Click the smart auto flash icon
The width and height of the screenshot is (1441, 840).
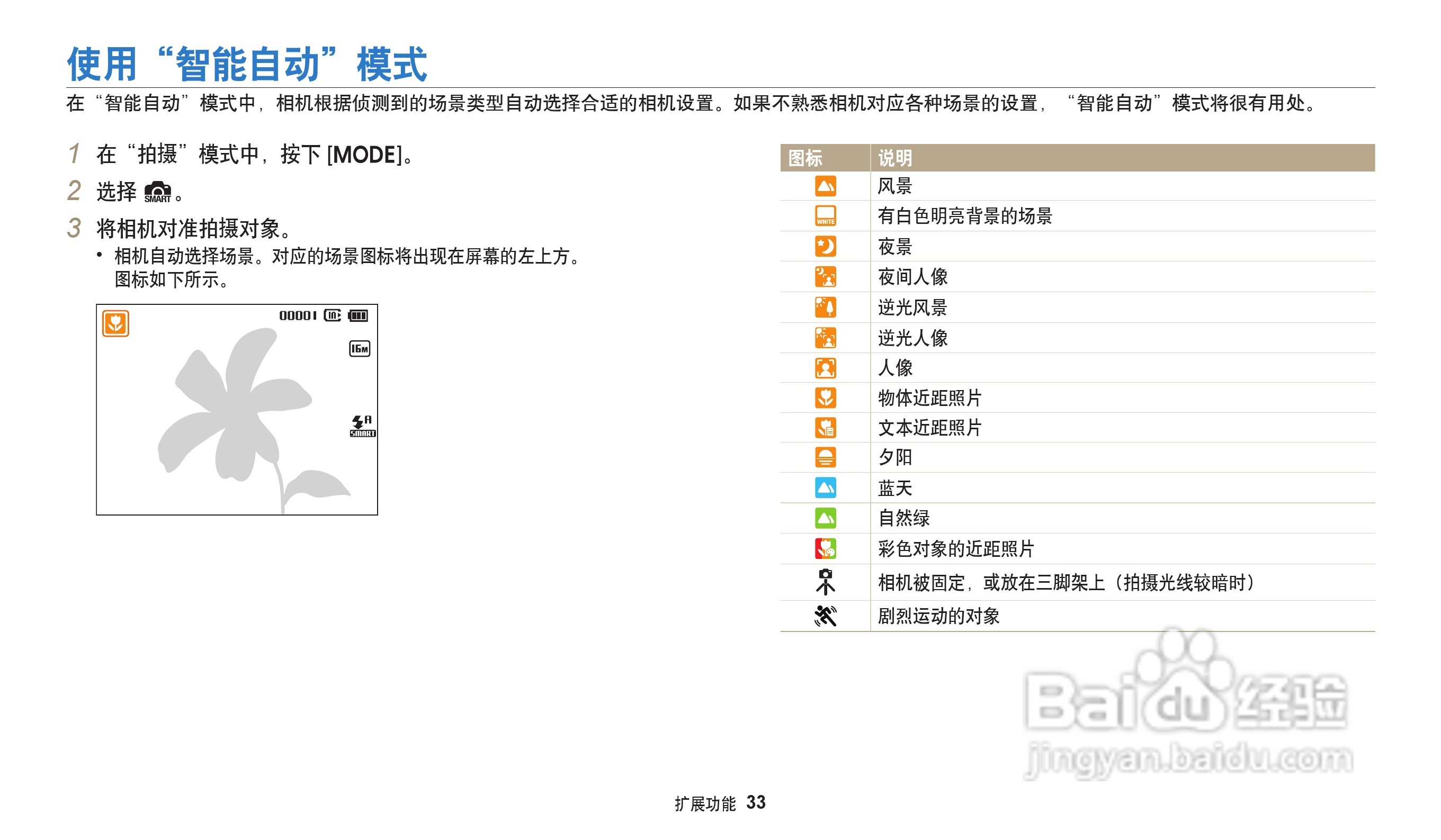click(x=362, y=426)
